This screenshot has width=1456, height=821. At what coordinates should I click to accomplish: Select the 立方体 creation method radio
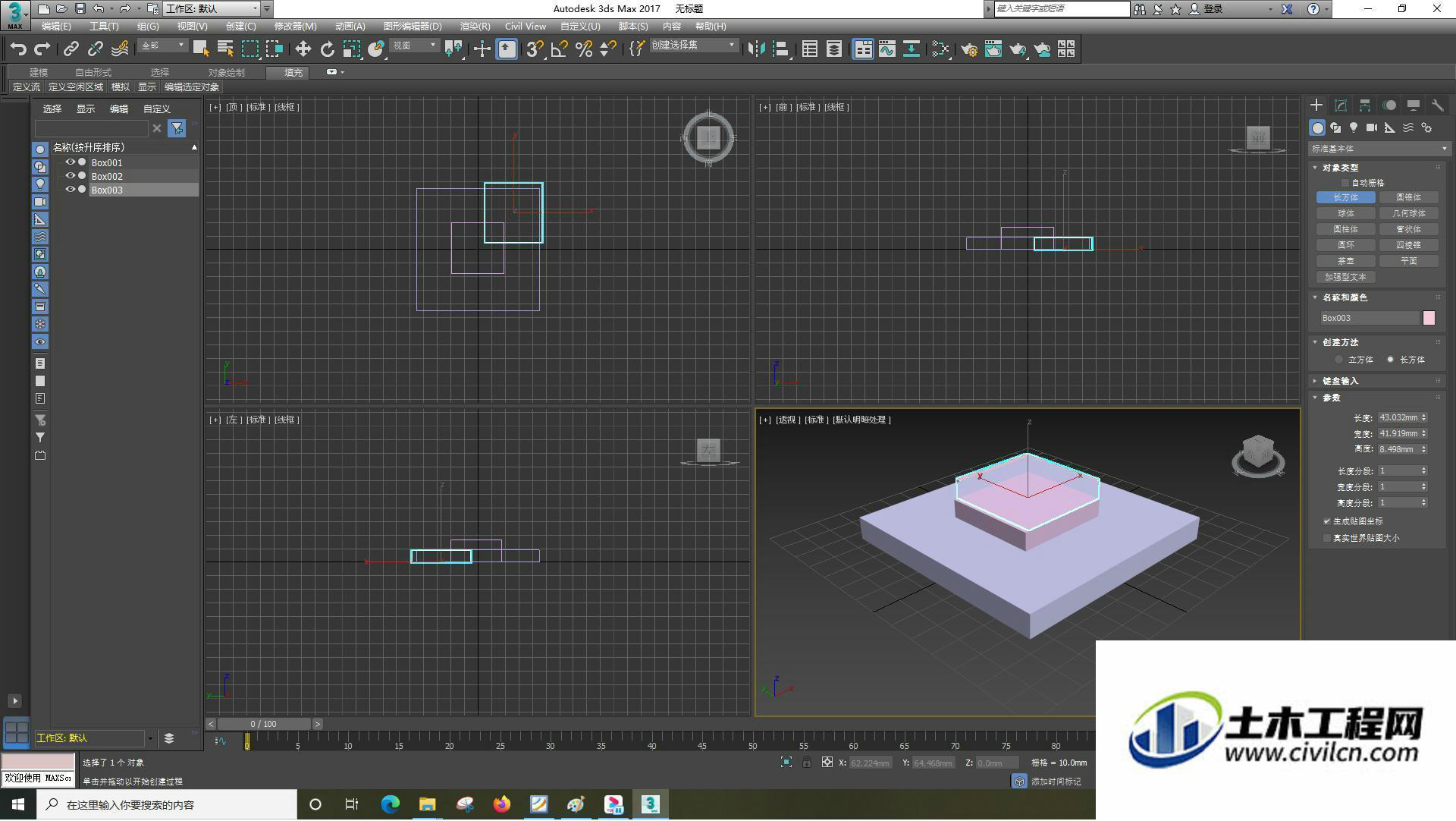coord(1339,360)
